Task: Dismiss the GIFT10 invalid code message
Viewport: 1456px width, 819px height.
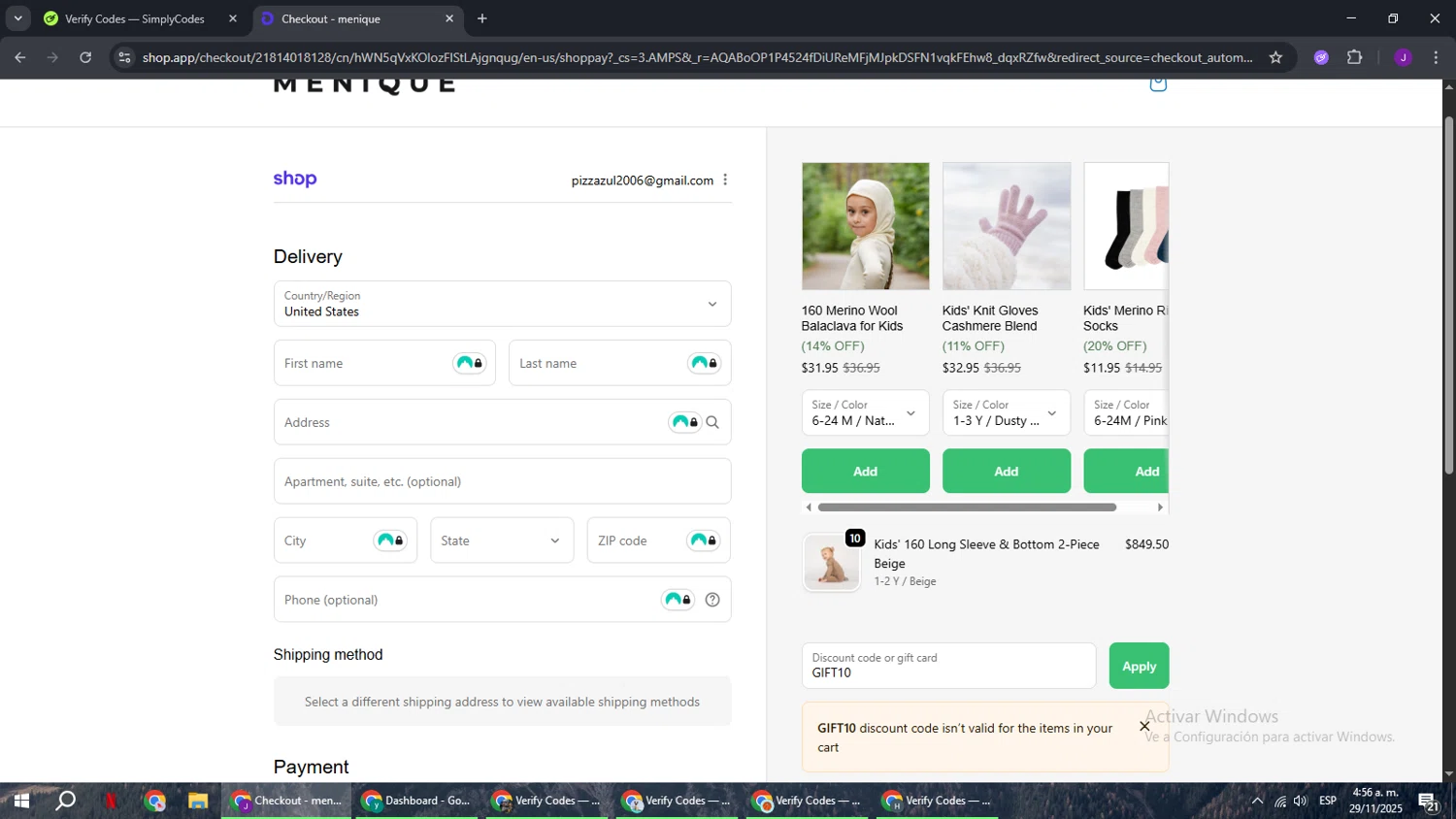Action: (x=1144, y=726)
